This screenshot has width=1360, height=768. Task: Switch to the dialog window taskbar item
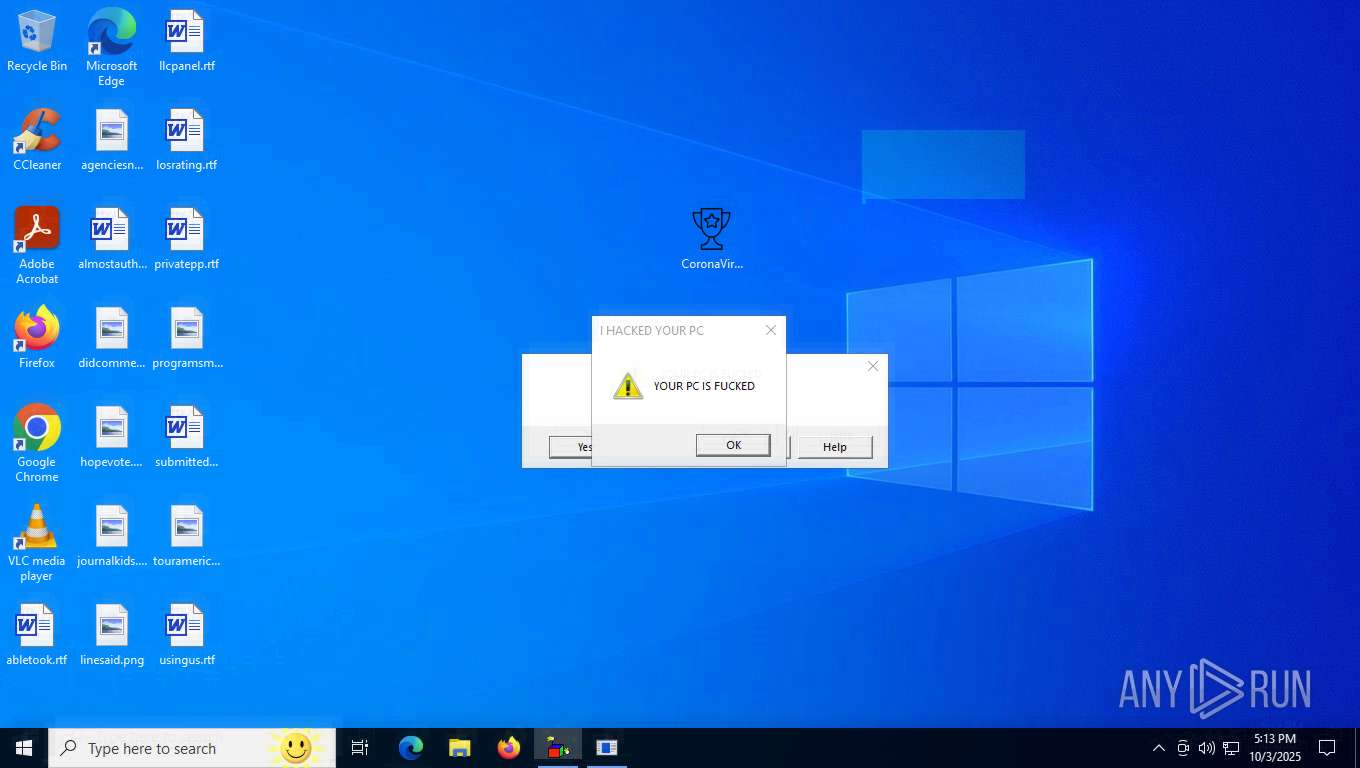(x=607, y=748)
